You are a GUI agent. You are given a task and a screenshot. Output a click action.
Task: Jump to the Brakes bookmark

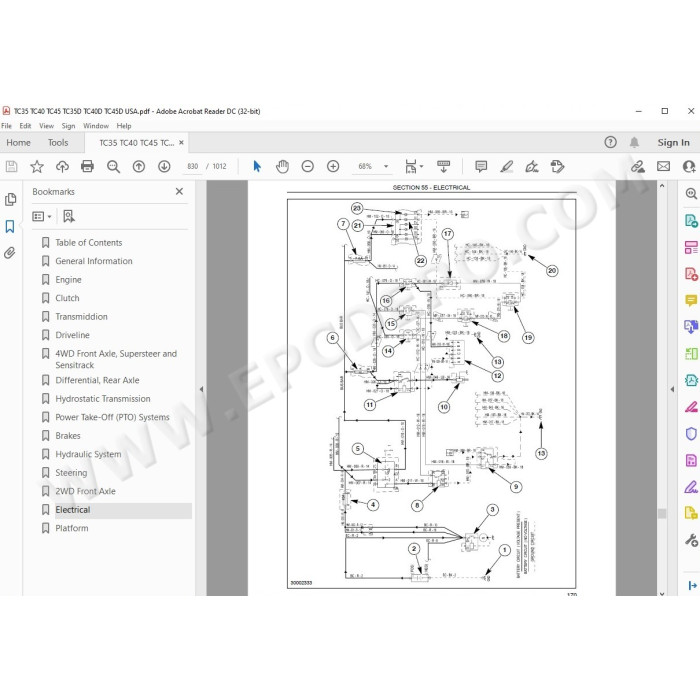(68, 436)
